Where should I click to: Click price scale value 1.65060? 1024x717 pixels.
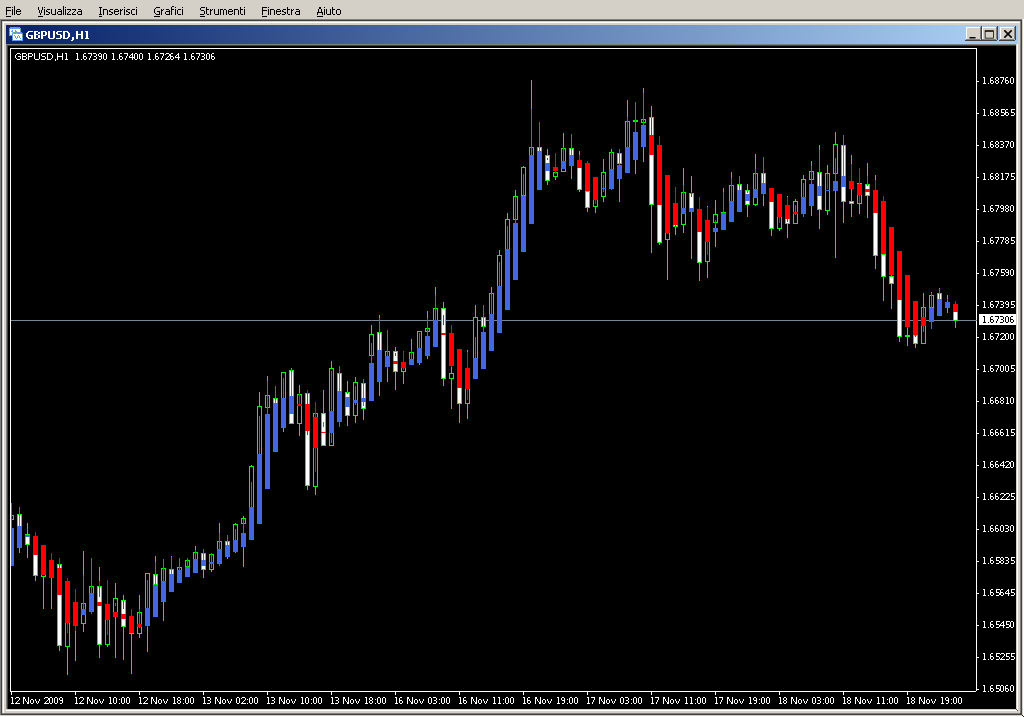coord(999,689)
